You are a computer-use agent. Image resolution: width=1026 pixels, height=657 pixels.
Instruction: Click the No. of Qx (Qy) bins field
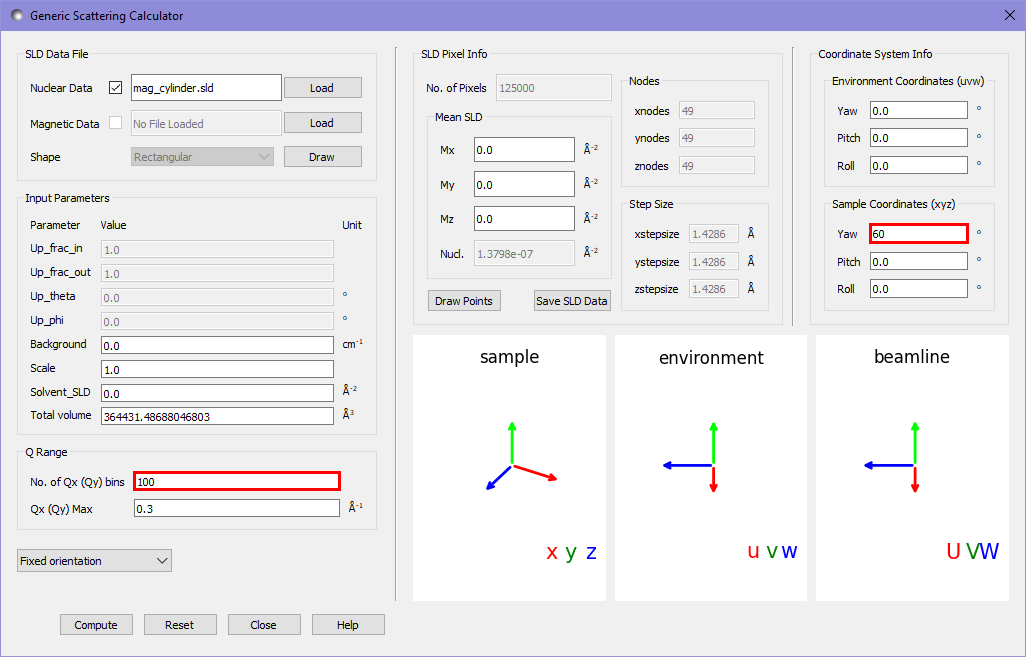coord(237,481)
